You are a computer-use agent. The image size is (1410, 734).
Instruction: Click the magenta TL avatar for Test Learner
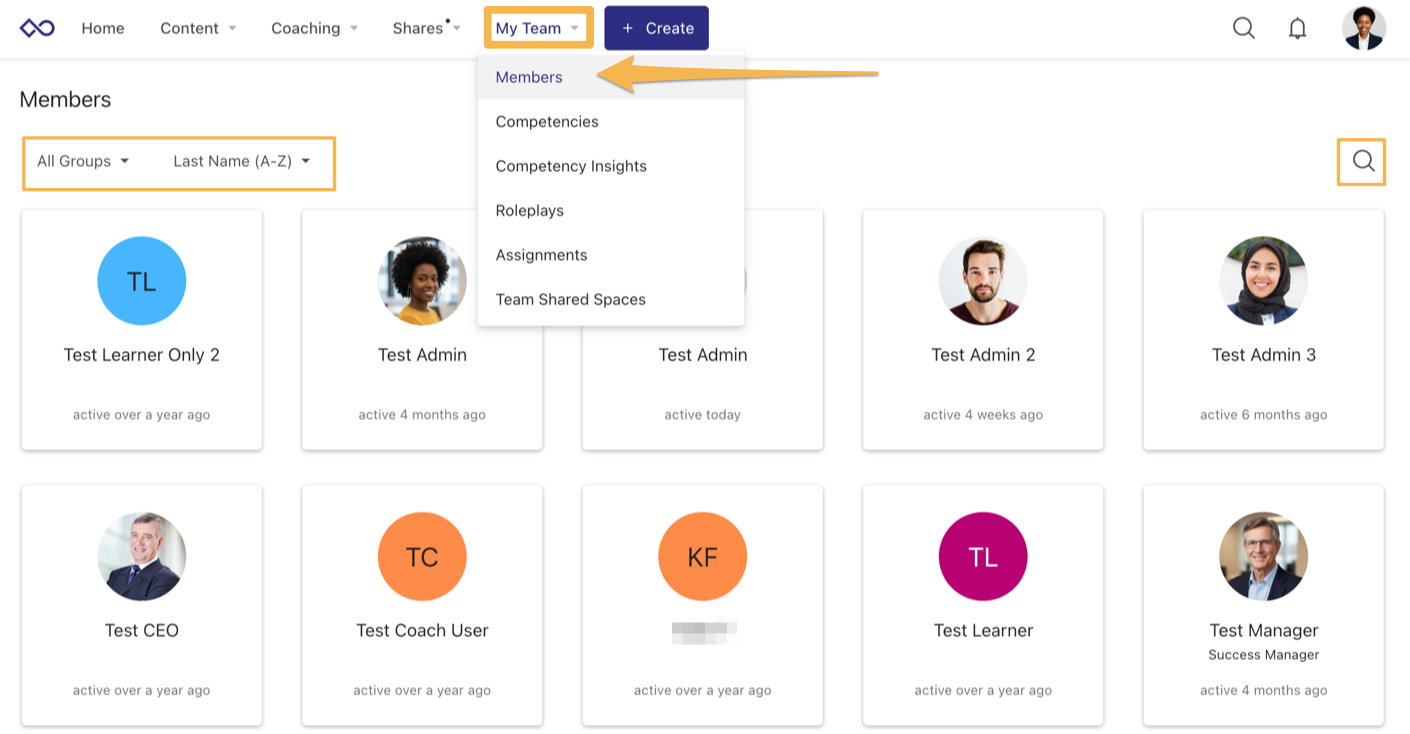coord(983,557)
